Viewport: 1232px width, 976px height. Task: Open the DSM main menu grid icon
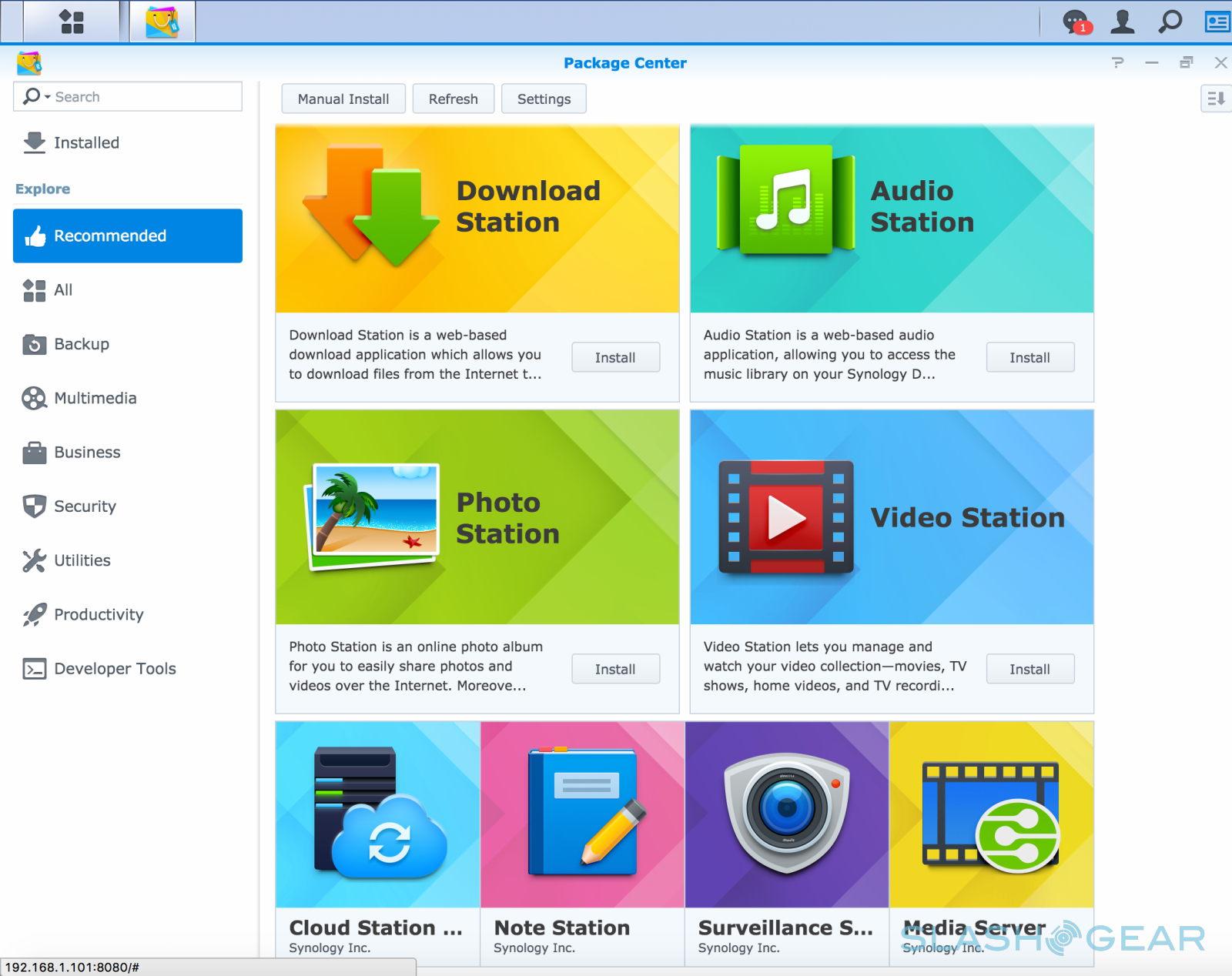tap(72, 22)
